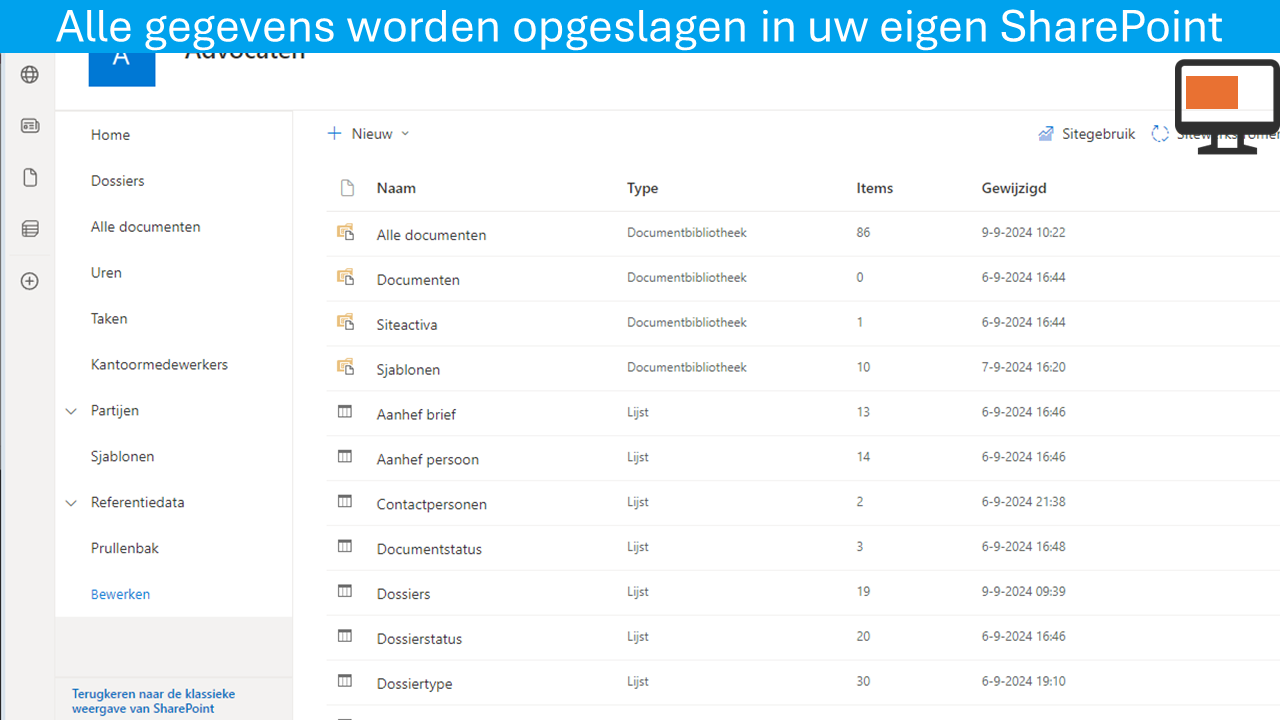Click the Bewerken navigation link
Image resolution: width=1280 pixels, height=720 pixels.
point(120,594)
